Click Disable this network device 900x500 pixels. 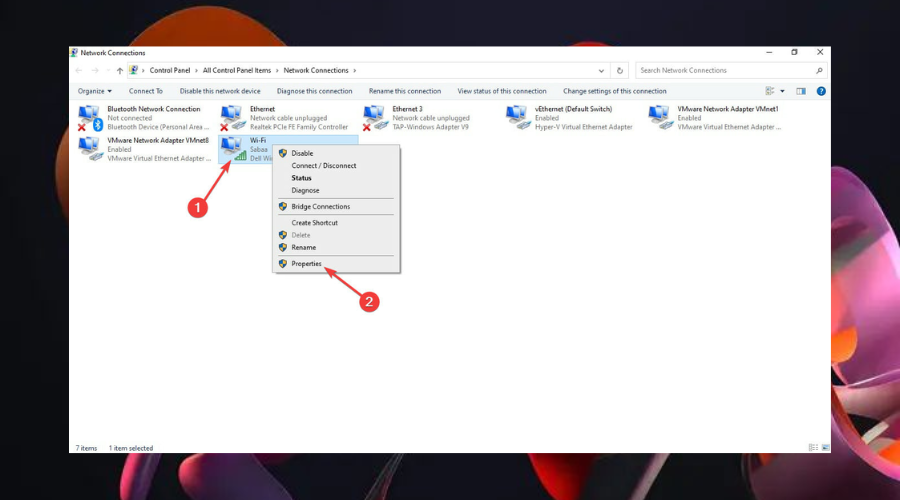tap(220, 91)
